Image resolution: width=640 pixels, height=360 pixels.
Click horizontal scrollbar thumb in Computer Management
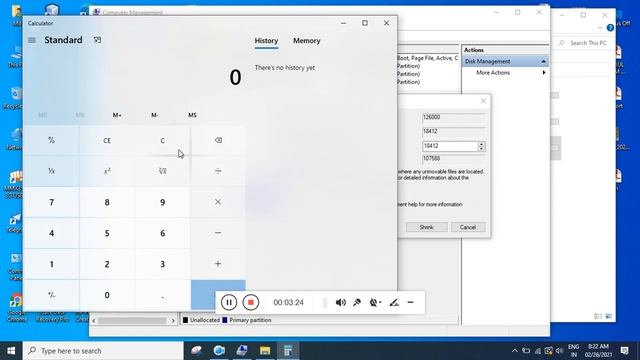click(x=132, y=320)
